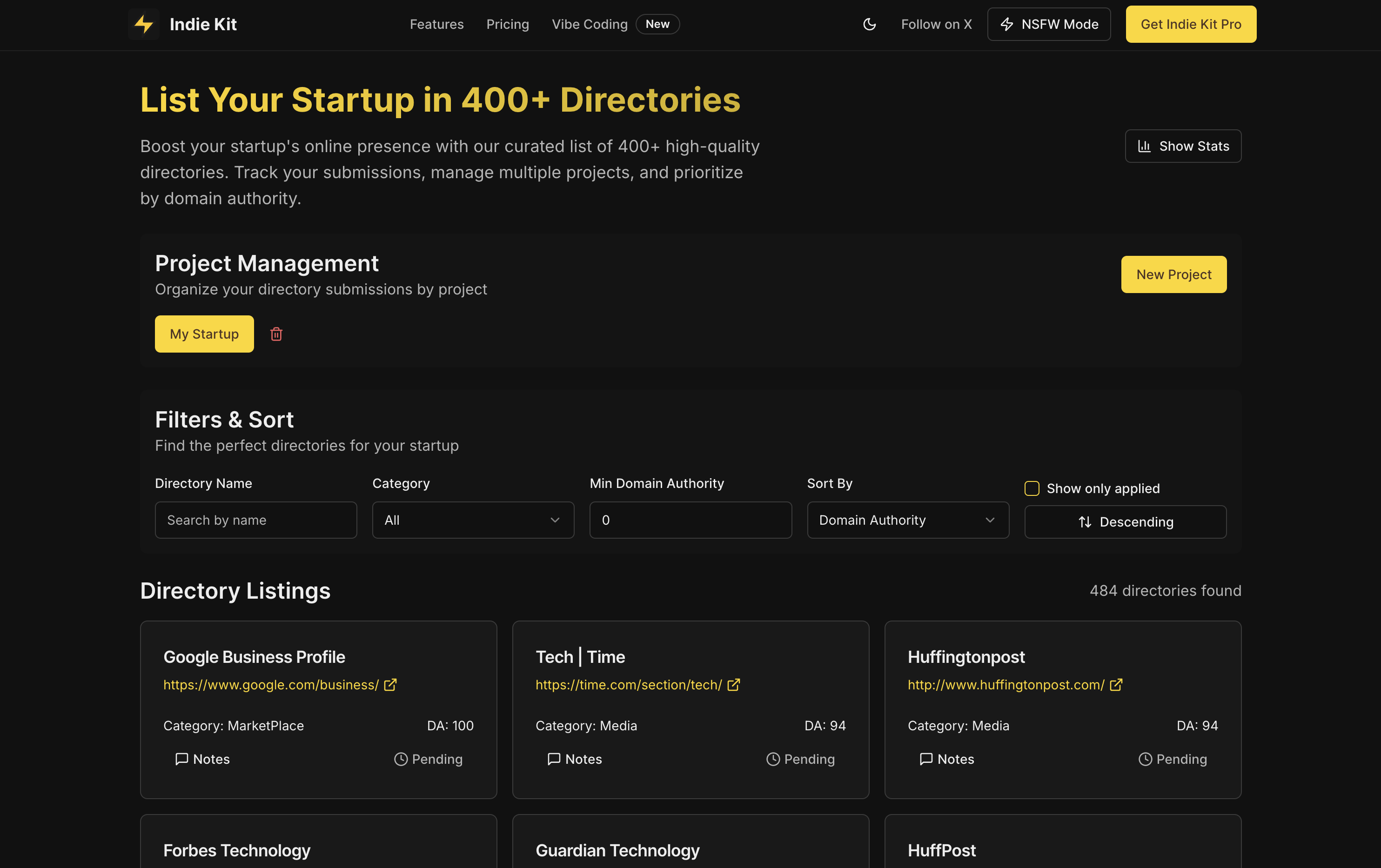Click the Min Domain Authority input
Screen dimensions: 1381x868
click(x=690, y=520)
